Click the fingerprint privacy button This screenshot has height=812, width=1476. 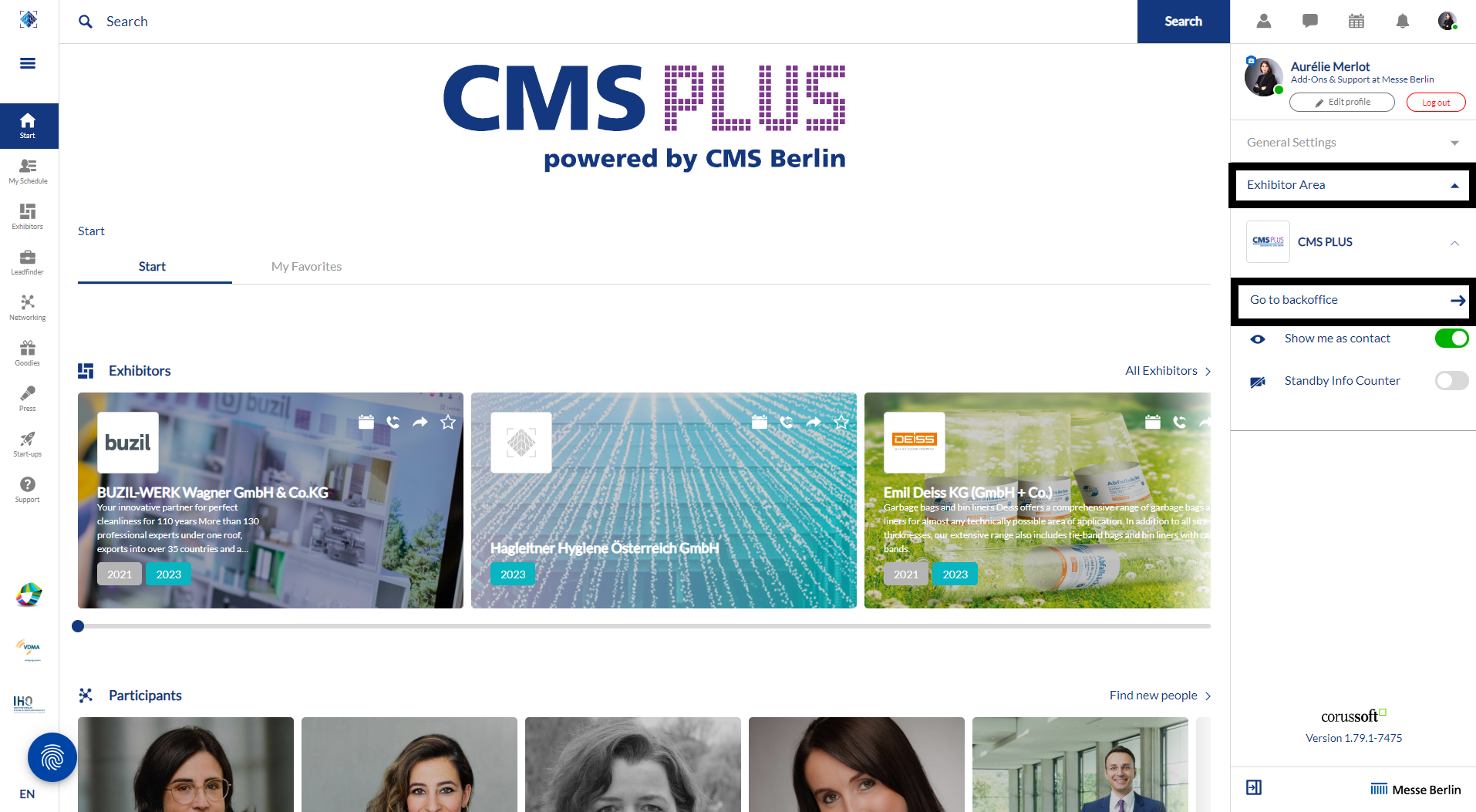pos(52,757)
